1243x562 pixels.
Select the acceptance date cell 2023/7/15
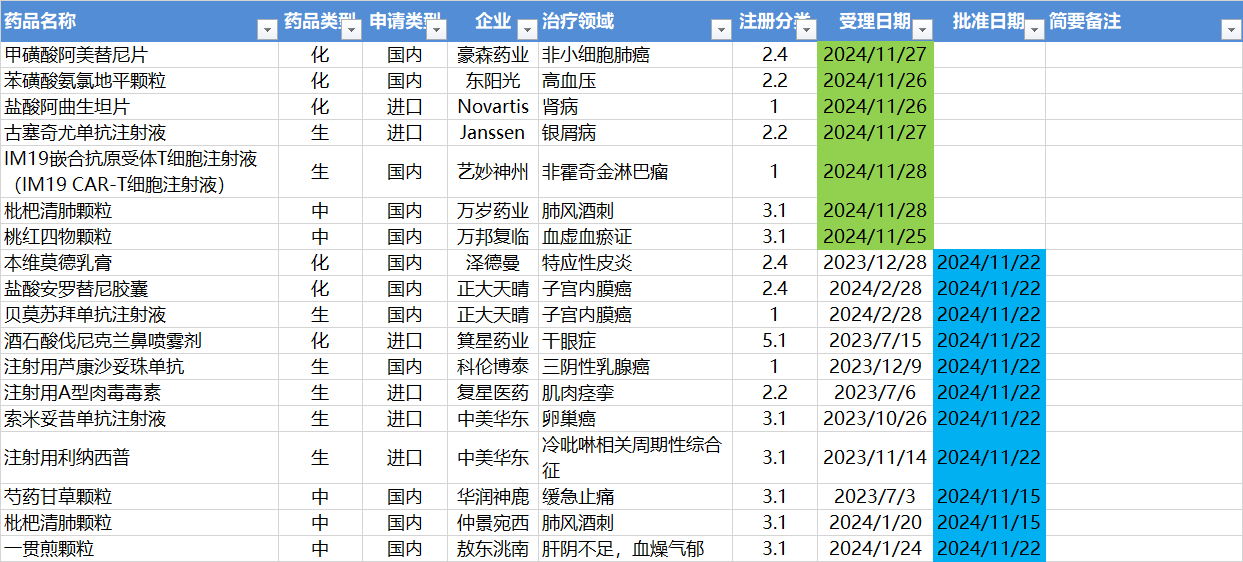pyautogui.click(x=875, y=341)
